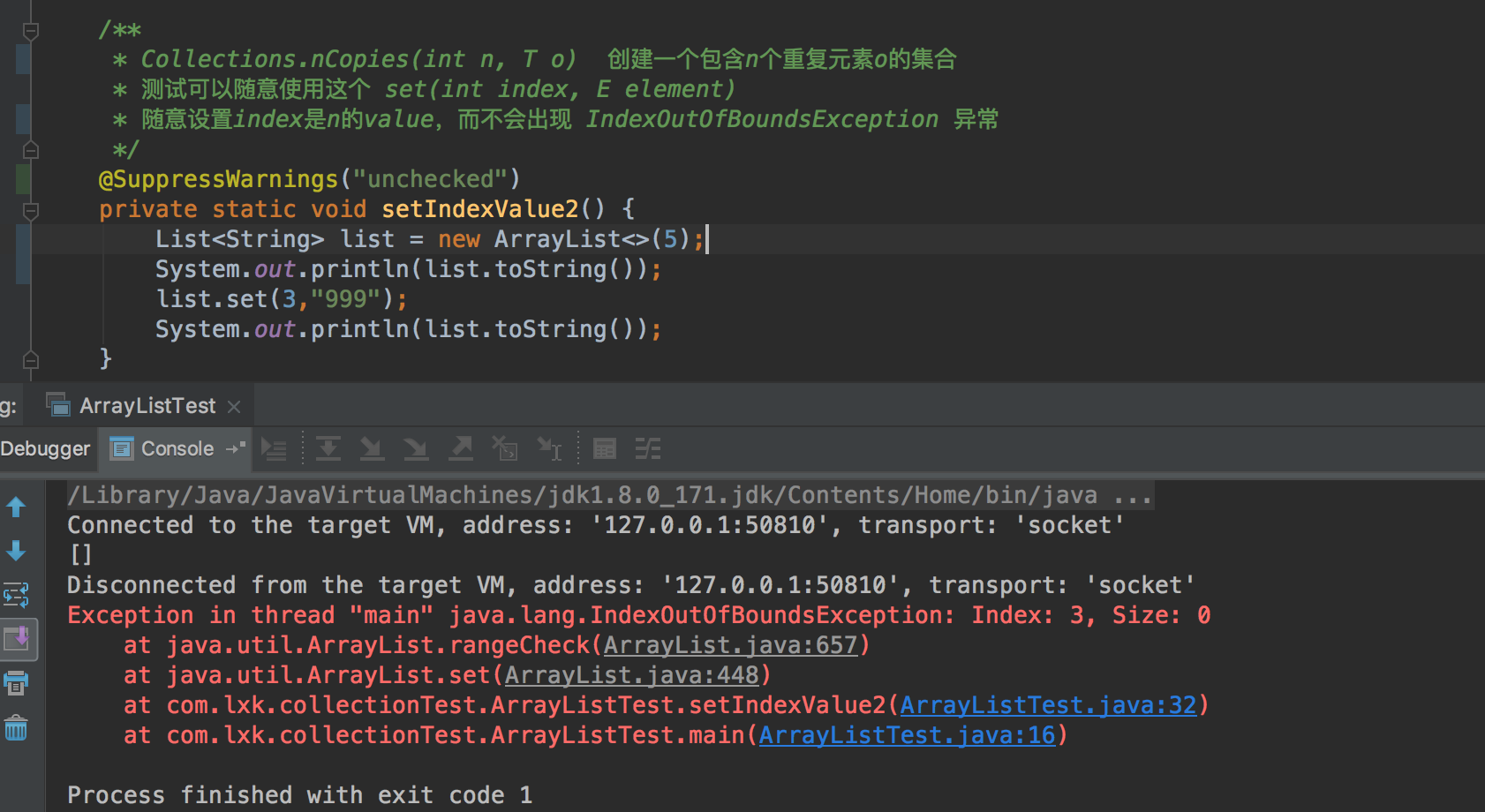Open the Evaluate Expression calculator icon
This screenshot has height=812, width=1485.
[604, 448]
